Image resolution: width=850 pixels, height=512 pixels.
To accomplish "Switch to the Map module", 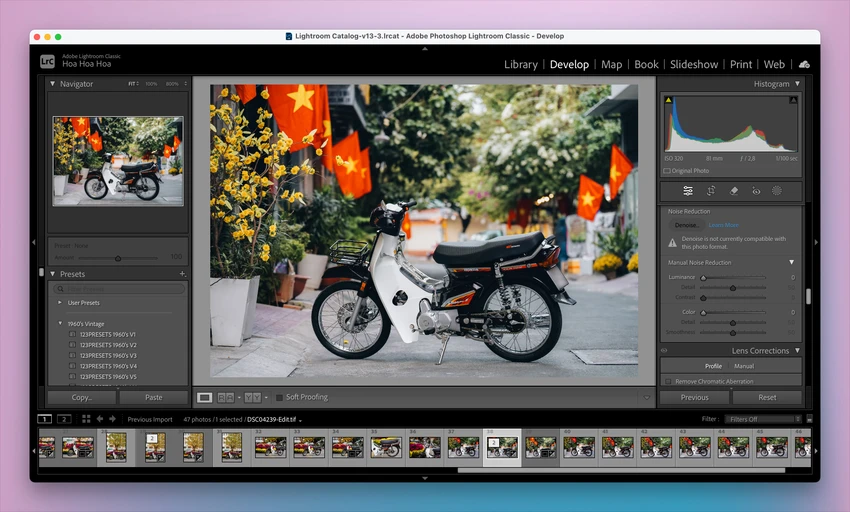I will 611,64.
